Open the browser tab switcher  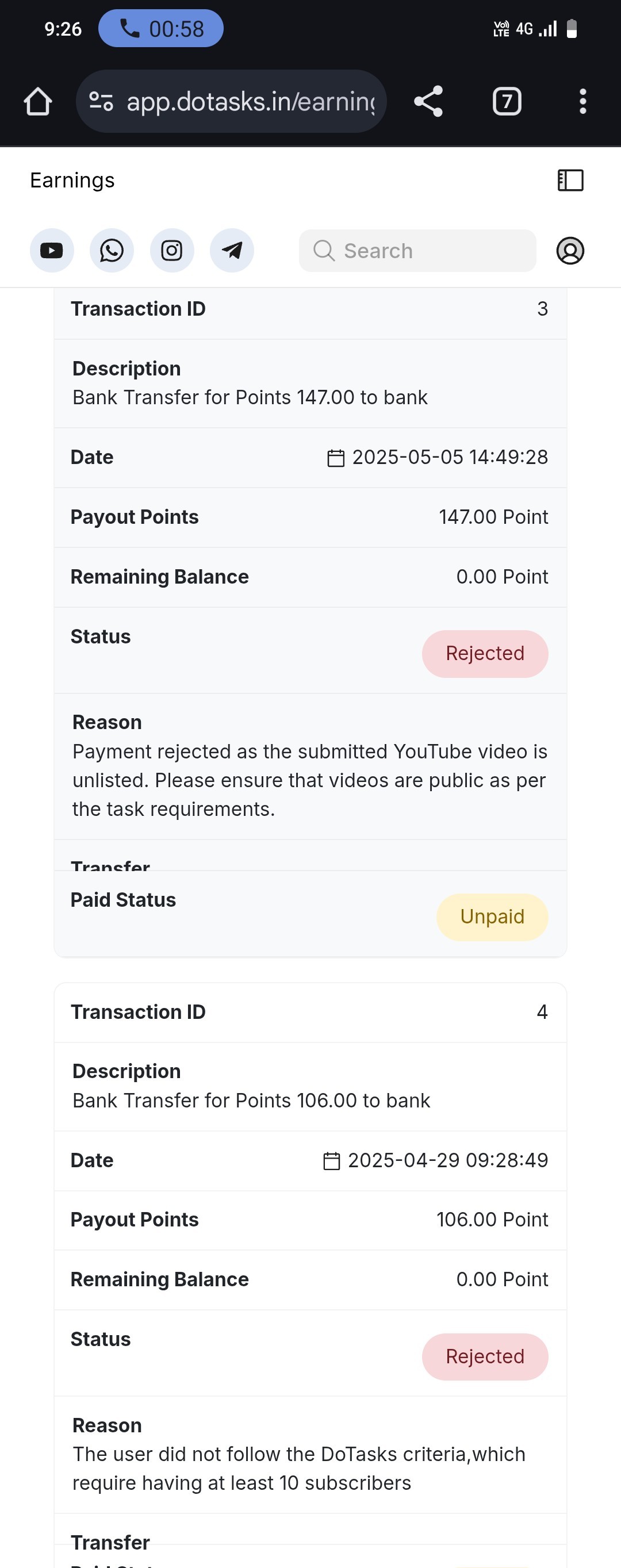pyautogui.click(x=507, y=101)
